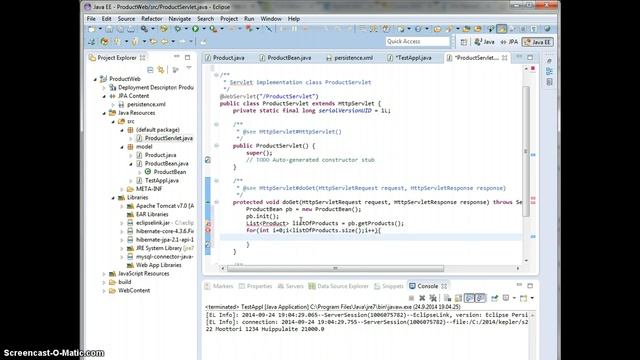Screen dimensions: 640x360
Task: Expand the Deployment Descriptor node
Action: (x=104, y=87)
